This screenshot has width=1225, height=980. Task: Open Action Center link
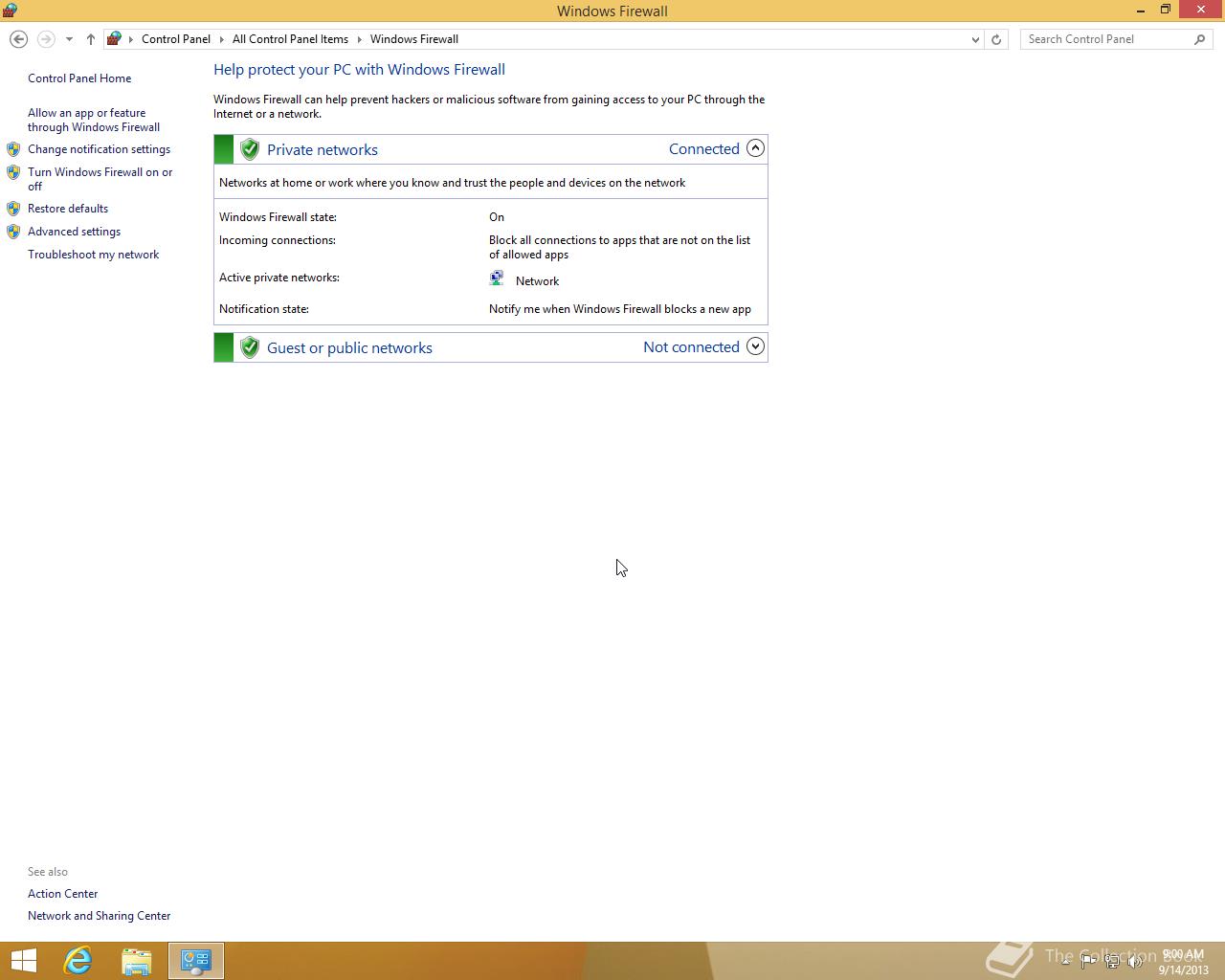62,894
